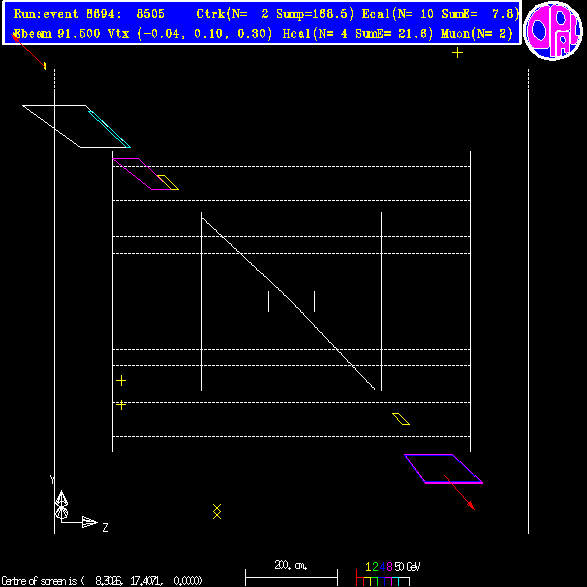Click the Ebeam 91.500 label
This screenshot has width=587, height=587.
point(57,34)
